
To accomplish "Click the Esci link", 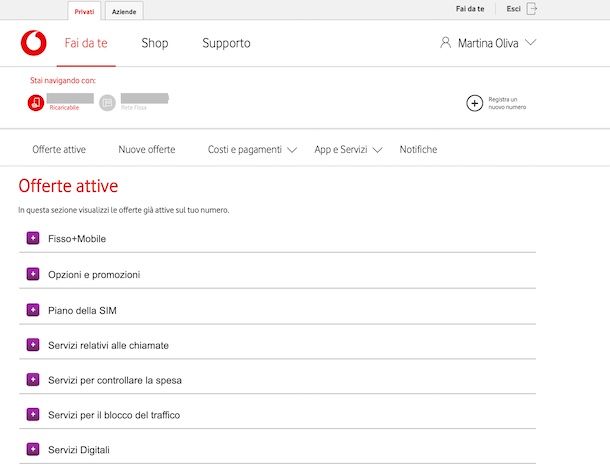I will 513,9.
